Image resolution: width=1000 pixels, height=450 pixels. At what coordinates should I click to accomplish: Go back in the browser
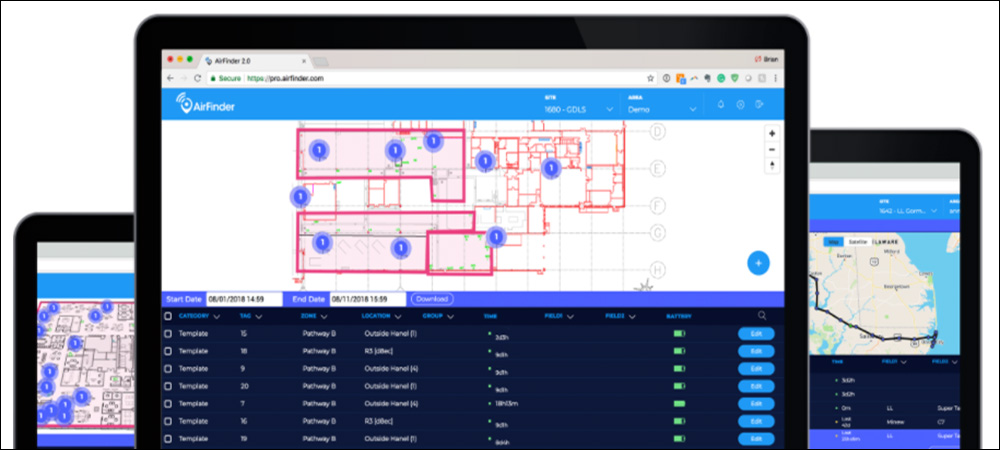tap(170, 78)
